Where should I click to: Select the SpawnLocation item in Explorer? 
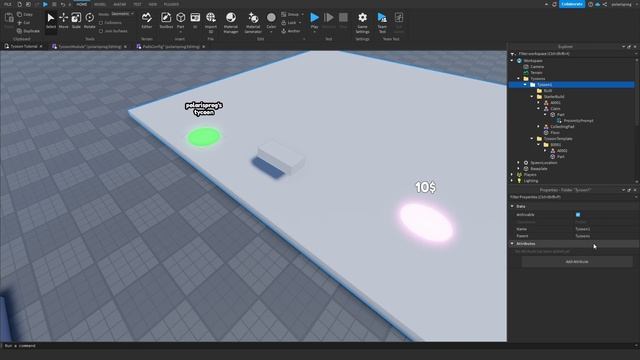pos(544,163)
